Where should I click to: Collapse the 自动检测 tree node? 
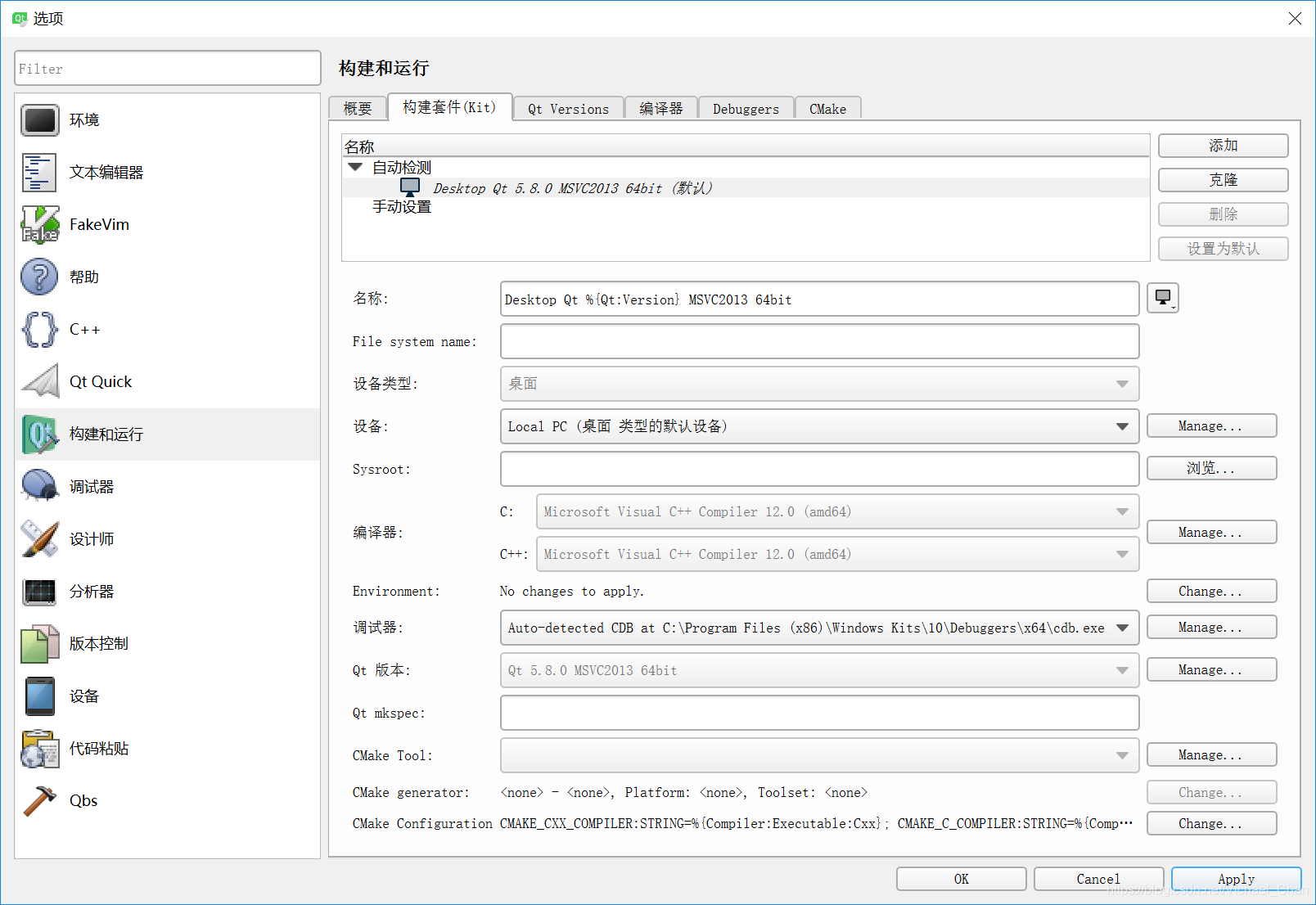point(355,167)
